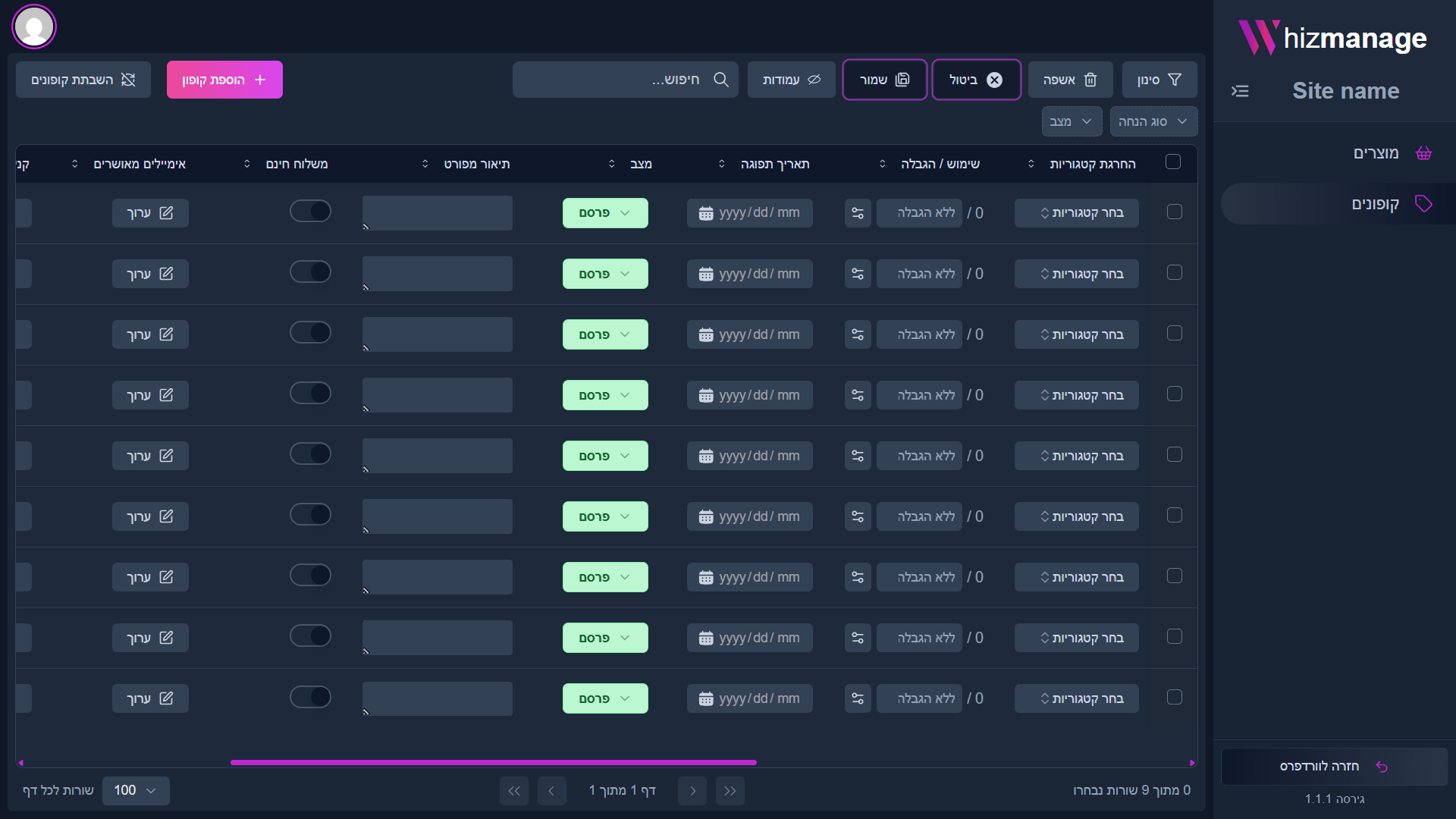Viewport: 1456px width, 819px height.
Task: Open the אשפה trash button
Action: pyautogui.click(x=1070, y=80)
